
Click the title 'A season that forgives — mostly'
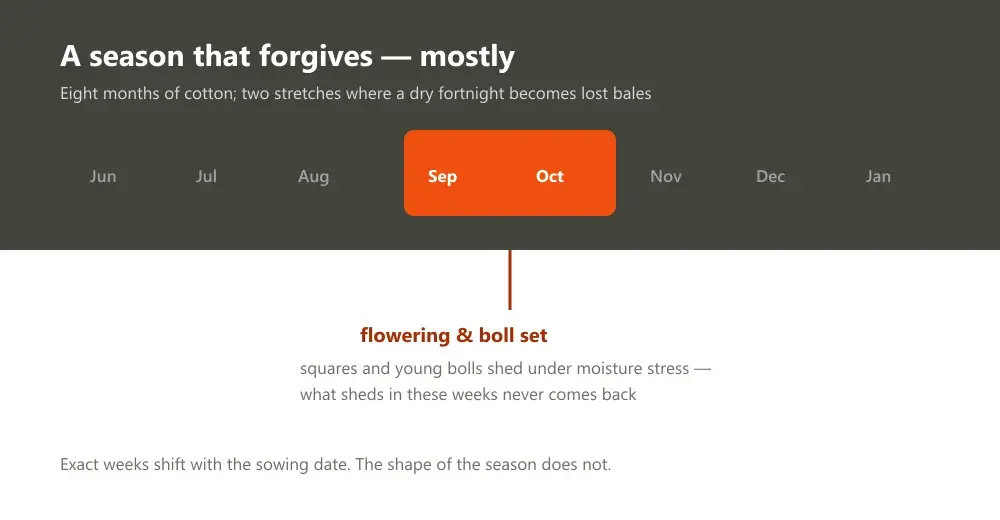[x=287, y=56]
